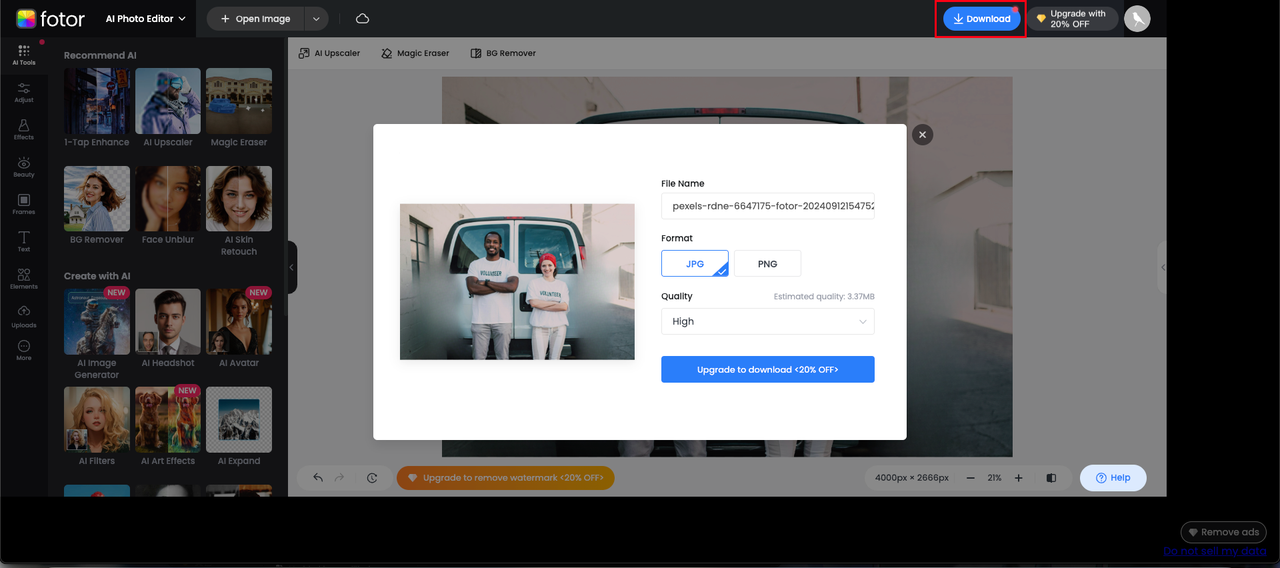Edit the File Name field
1280x568 pixels.
768,206
